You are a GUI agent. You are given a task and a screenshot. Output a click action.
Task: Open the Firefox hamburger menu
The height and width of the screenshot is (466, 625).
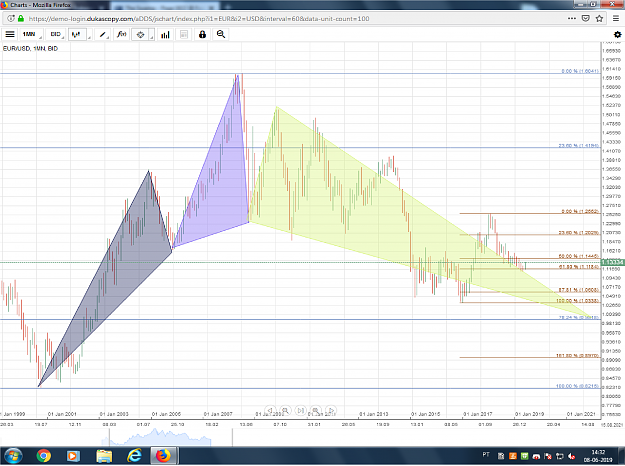point(616,18)
